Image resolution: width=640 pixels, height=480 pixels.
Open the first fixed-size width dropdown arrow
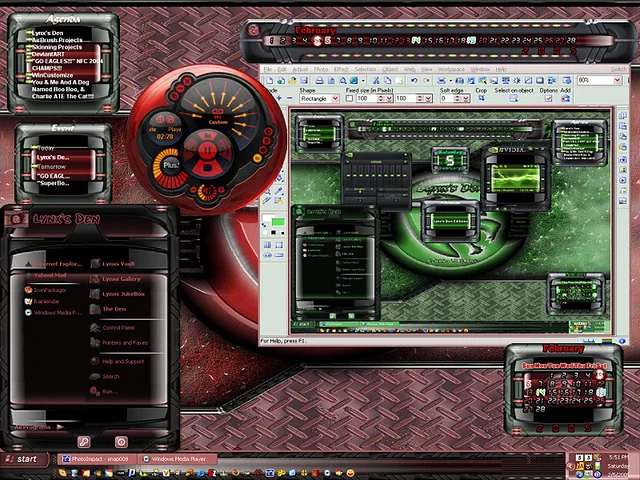click(x=389, y=98)
